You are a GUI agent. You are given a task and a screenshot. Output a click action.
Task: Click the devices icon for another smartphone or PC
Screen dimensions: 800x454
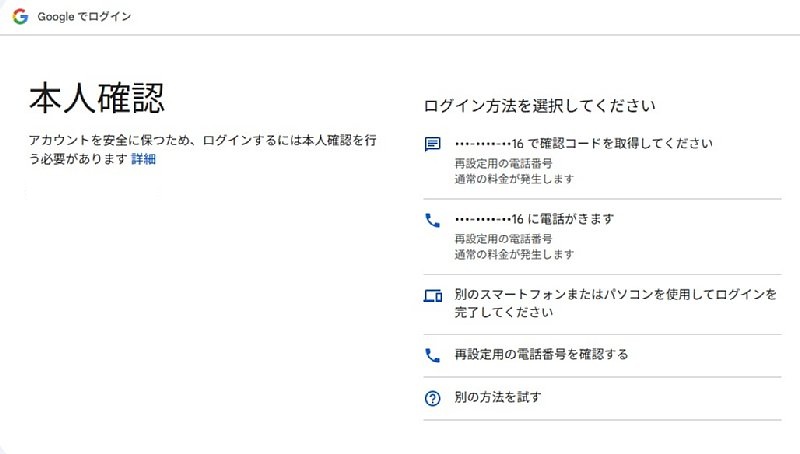pos(433,296)
